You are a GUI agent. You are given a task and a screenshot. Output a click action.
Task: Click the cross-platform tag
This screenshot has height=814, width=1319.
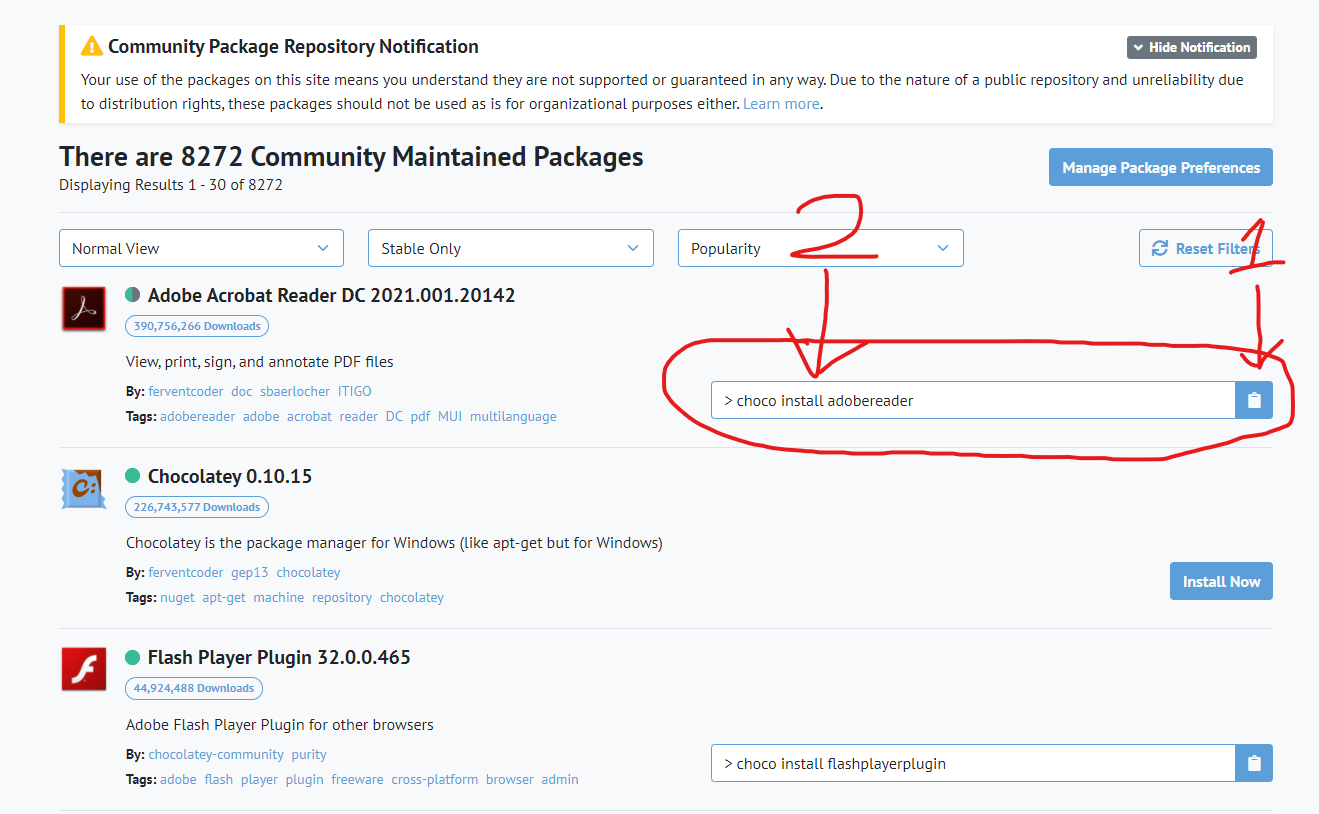pos(435,779)
